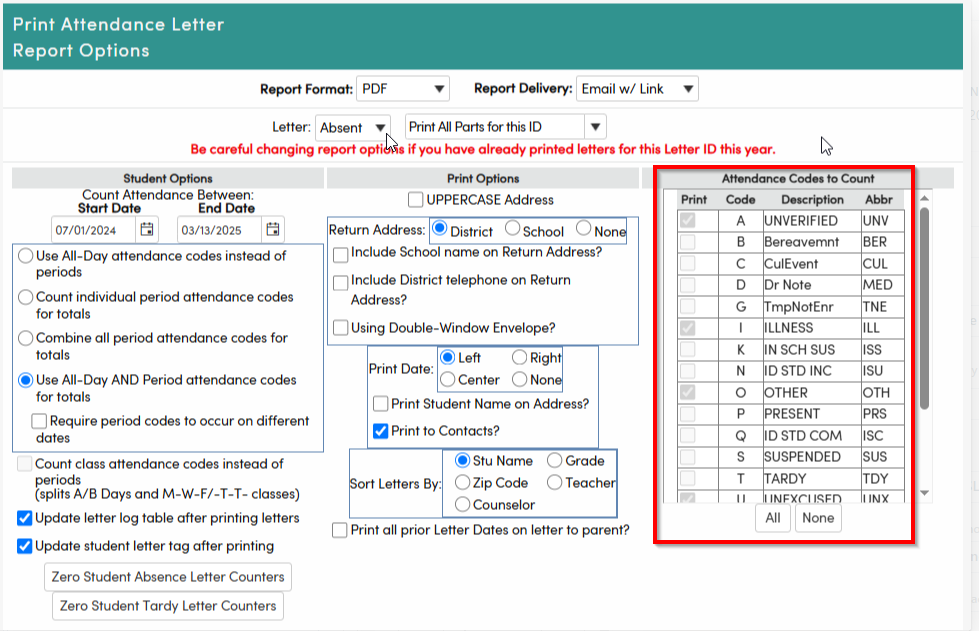Click attendance codes scrollbar up arrow
The image size is (979, 631).
point(925,198)
